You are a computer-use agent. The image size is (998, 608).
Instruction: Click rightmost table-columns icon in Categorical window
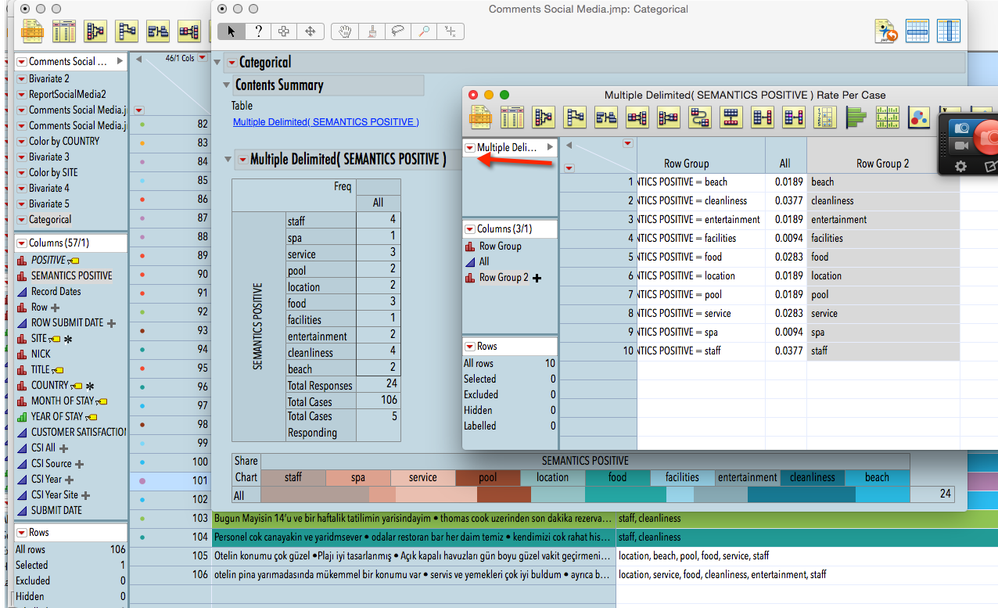click(x=948, y=31)
